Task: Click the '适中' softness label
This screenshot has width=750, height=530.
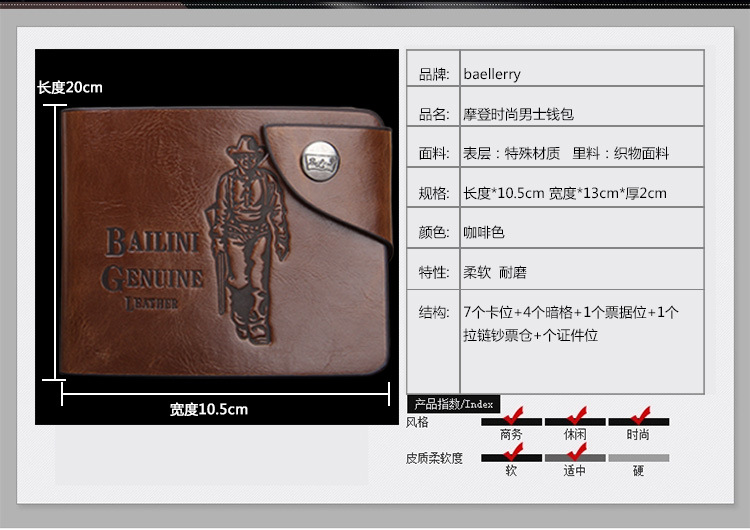Action: (x=574, y=471)
